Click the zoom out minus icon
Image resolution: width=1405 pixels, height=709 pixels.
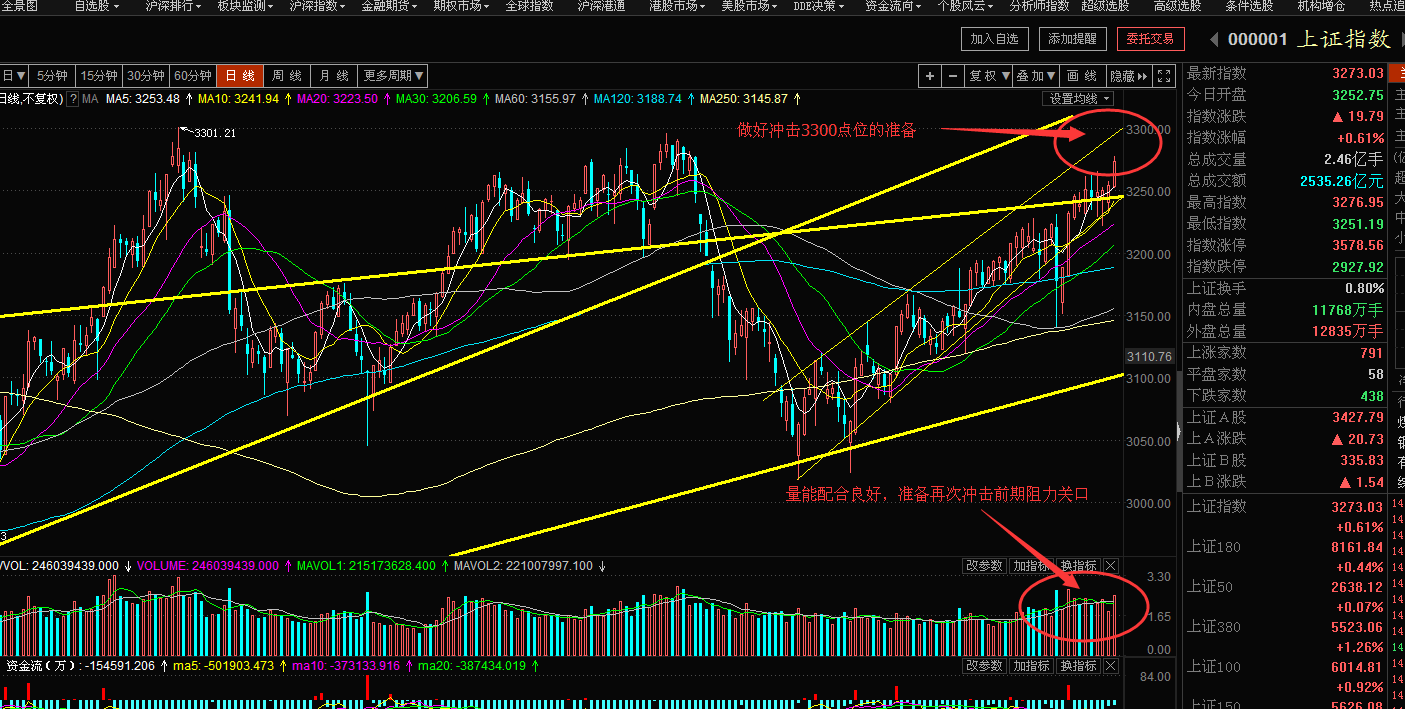coord(952,76)
